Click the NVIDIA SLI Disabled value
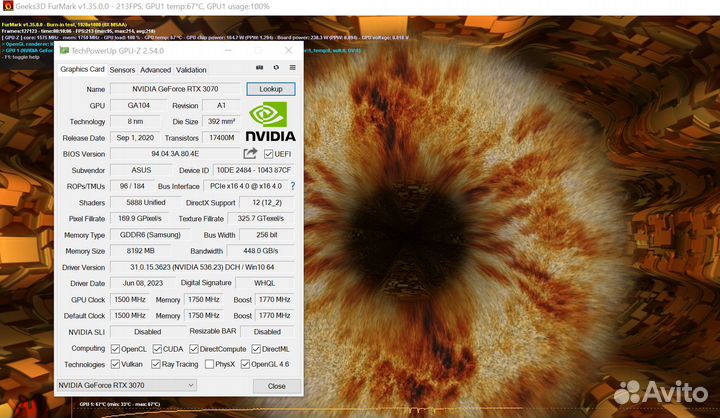 tap(147, 332)
